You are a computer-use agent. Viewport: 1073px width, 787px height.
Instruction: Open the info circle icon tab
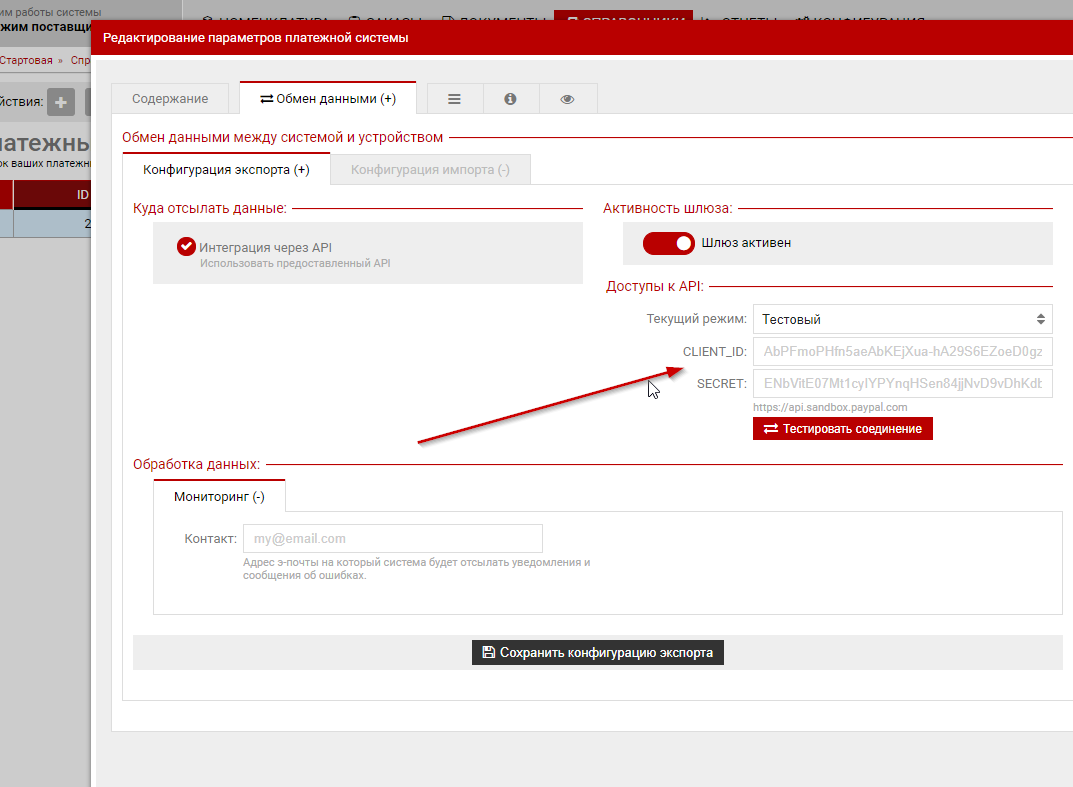510,99
